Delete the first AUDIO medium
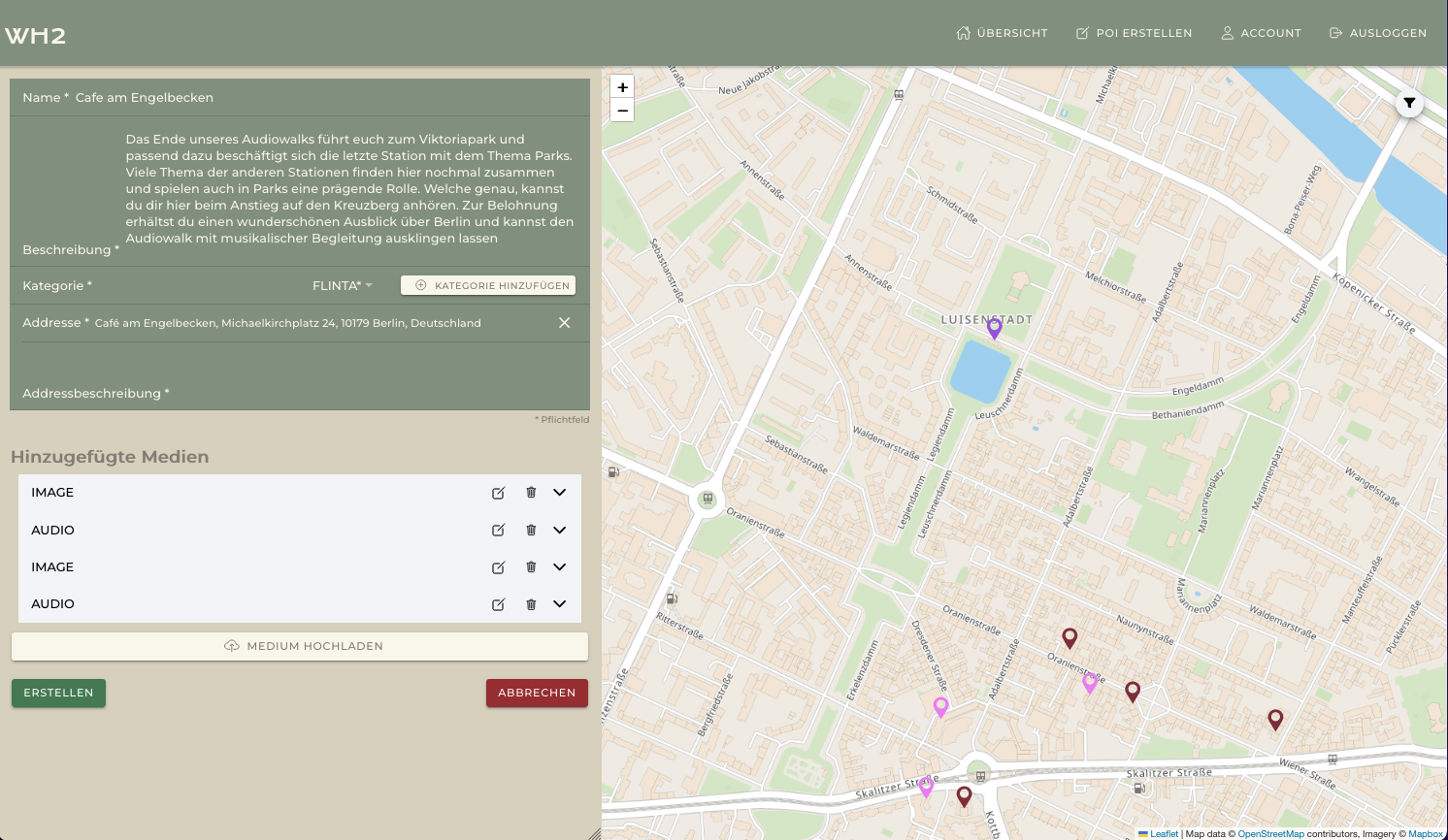1448x840 pixels. pos(531,531)
